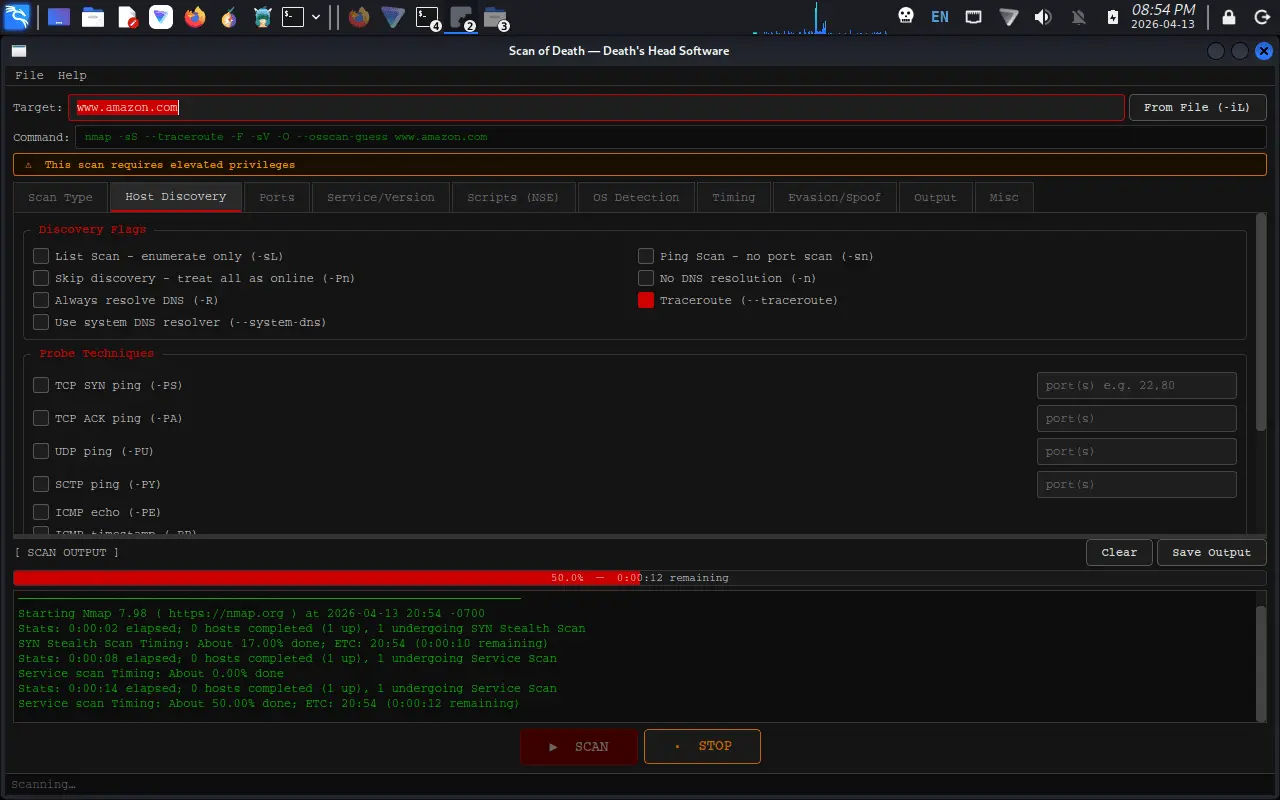
Task: Enable SCTP ping (-PY) checkbox
Action: pos(41,484)
